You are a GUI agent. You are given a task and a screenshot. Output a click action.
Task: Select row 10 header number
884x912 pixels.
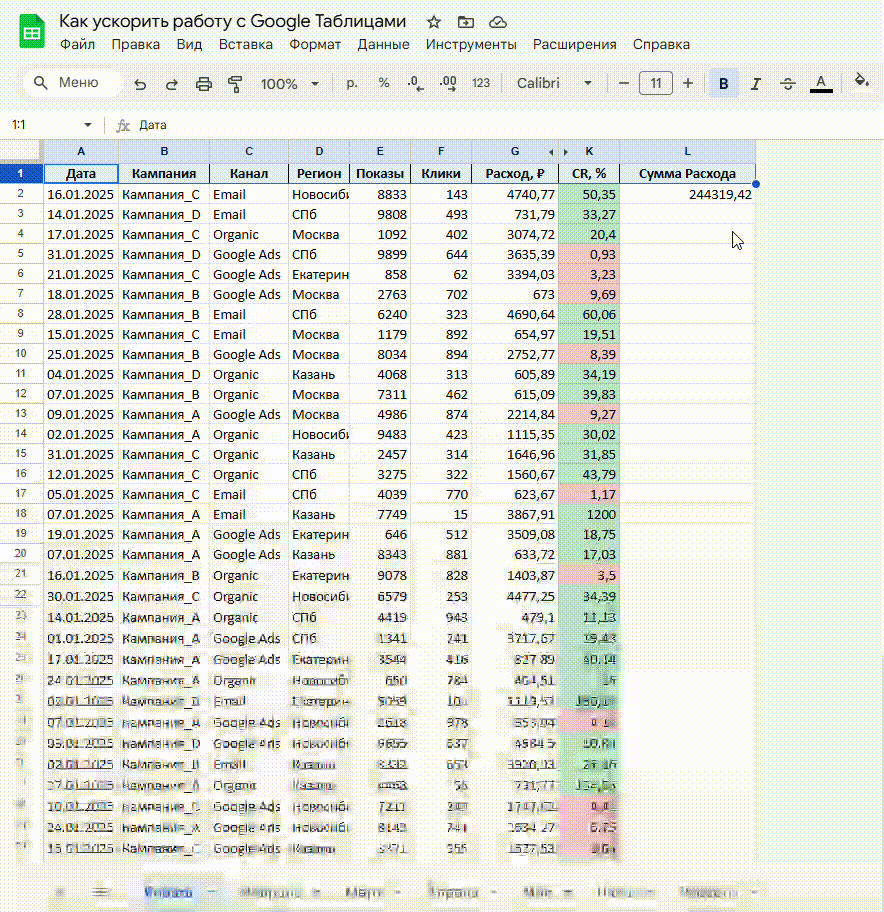point(21,354)
